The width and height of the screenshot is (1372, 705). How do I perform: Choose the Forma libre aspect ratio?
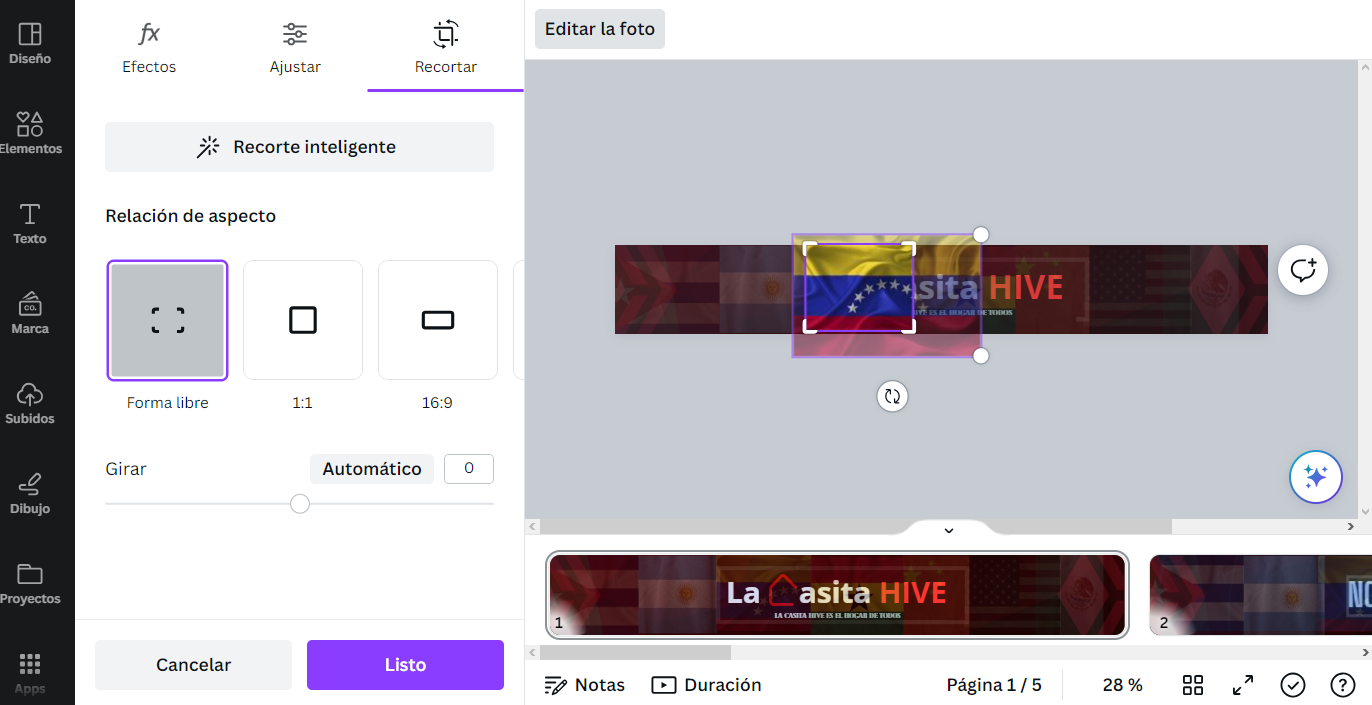click(x=167, y=320)
